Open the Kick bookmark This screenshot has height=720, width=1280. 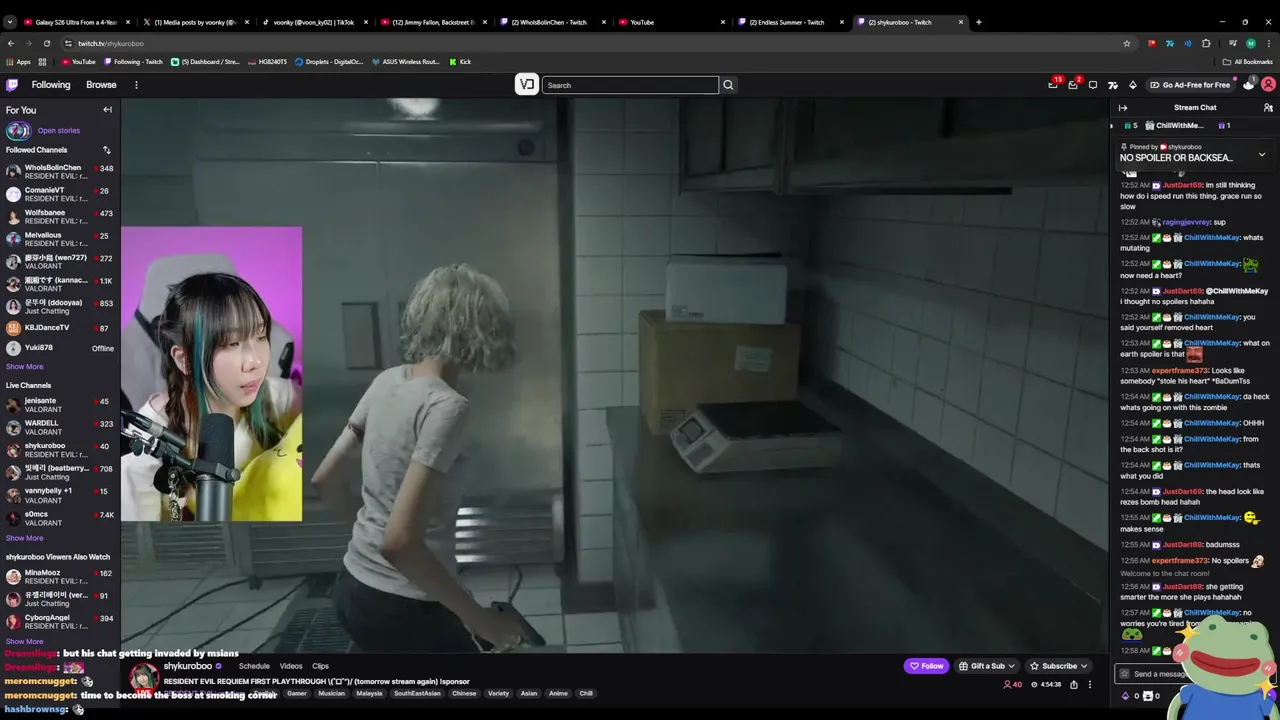(460, 62)
